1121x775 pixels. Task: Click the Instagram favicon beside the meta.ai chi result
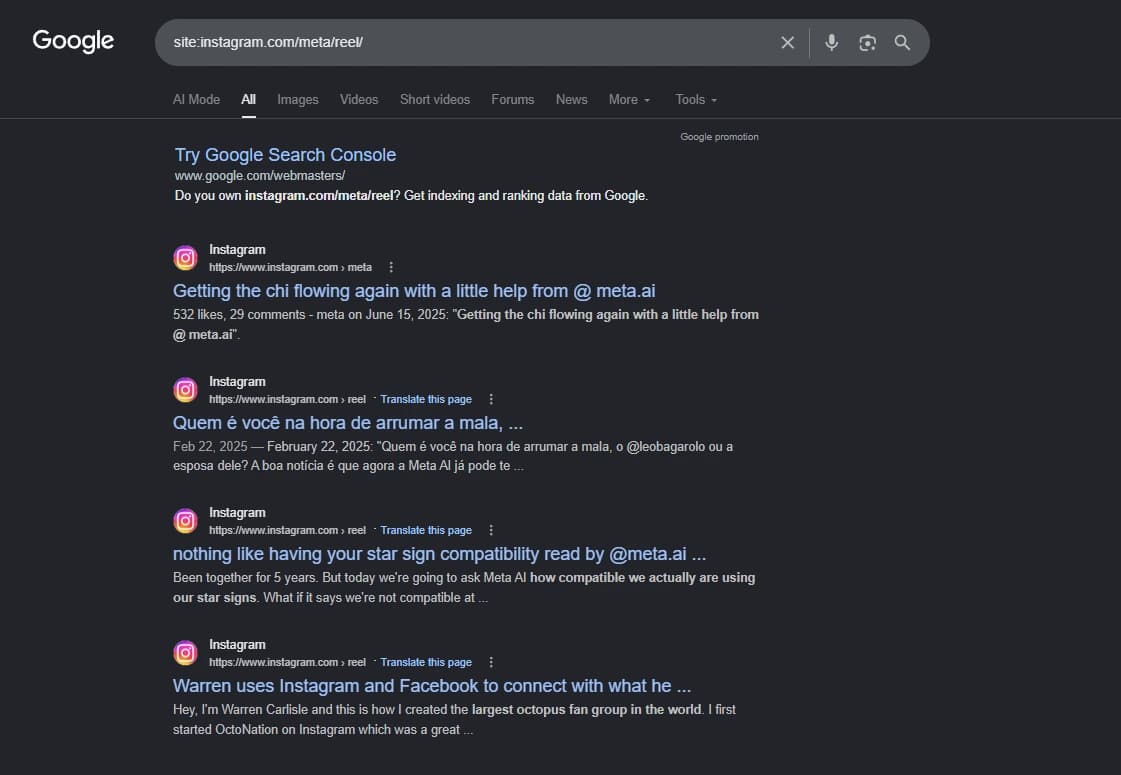click(x=185, y=257)
